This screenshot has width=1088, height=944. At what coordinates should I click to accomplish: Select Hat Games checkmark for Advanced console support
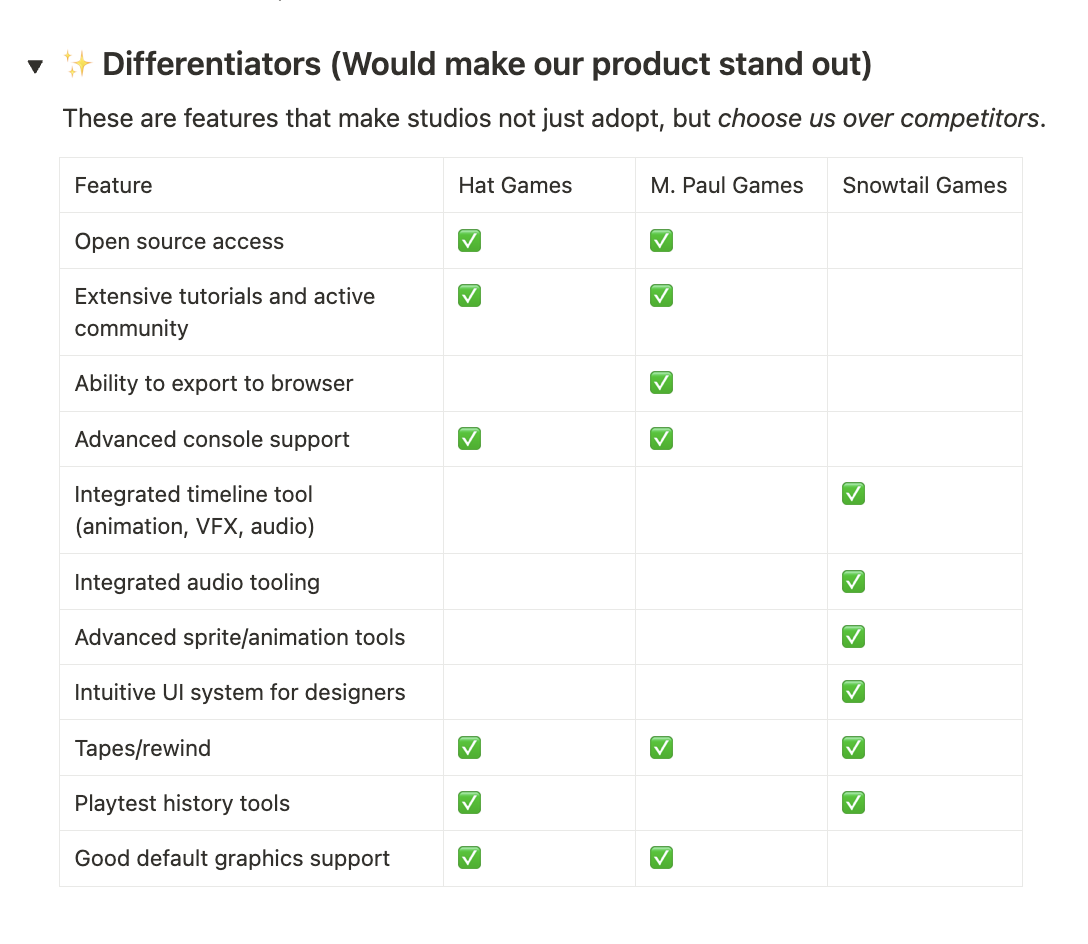[470, 439]
